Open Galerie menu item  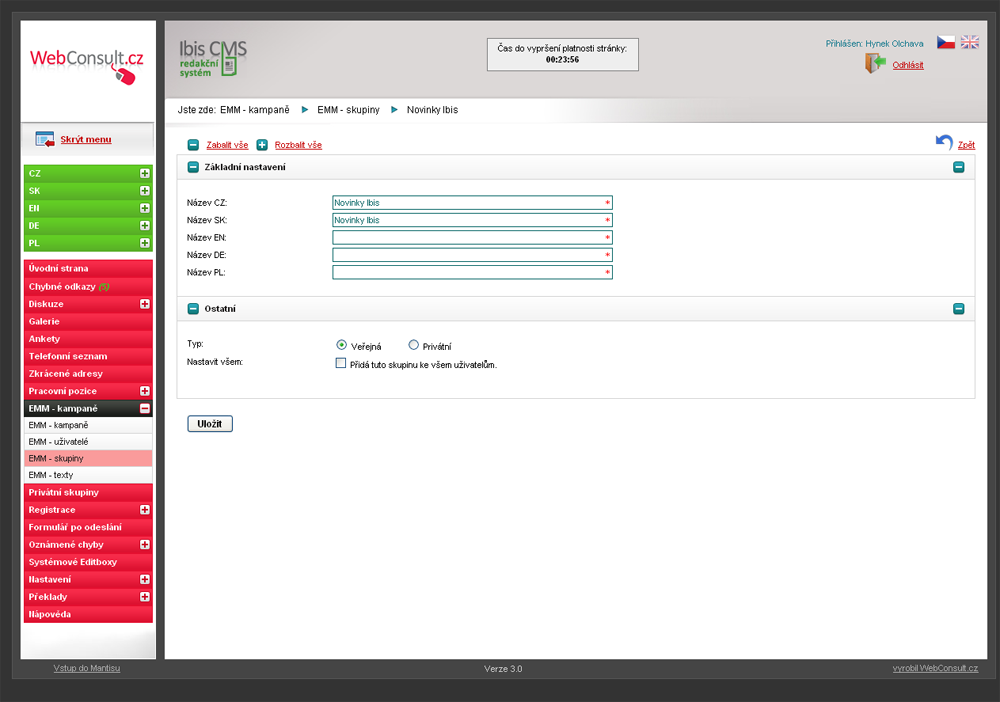(88, 321)
